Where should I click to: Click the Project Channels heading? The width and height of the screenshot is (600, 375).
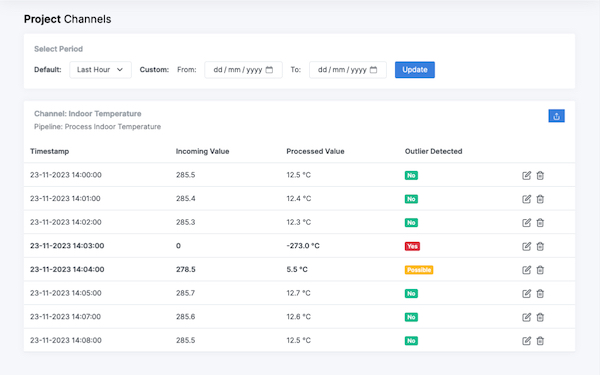tap(67, 19)
